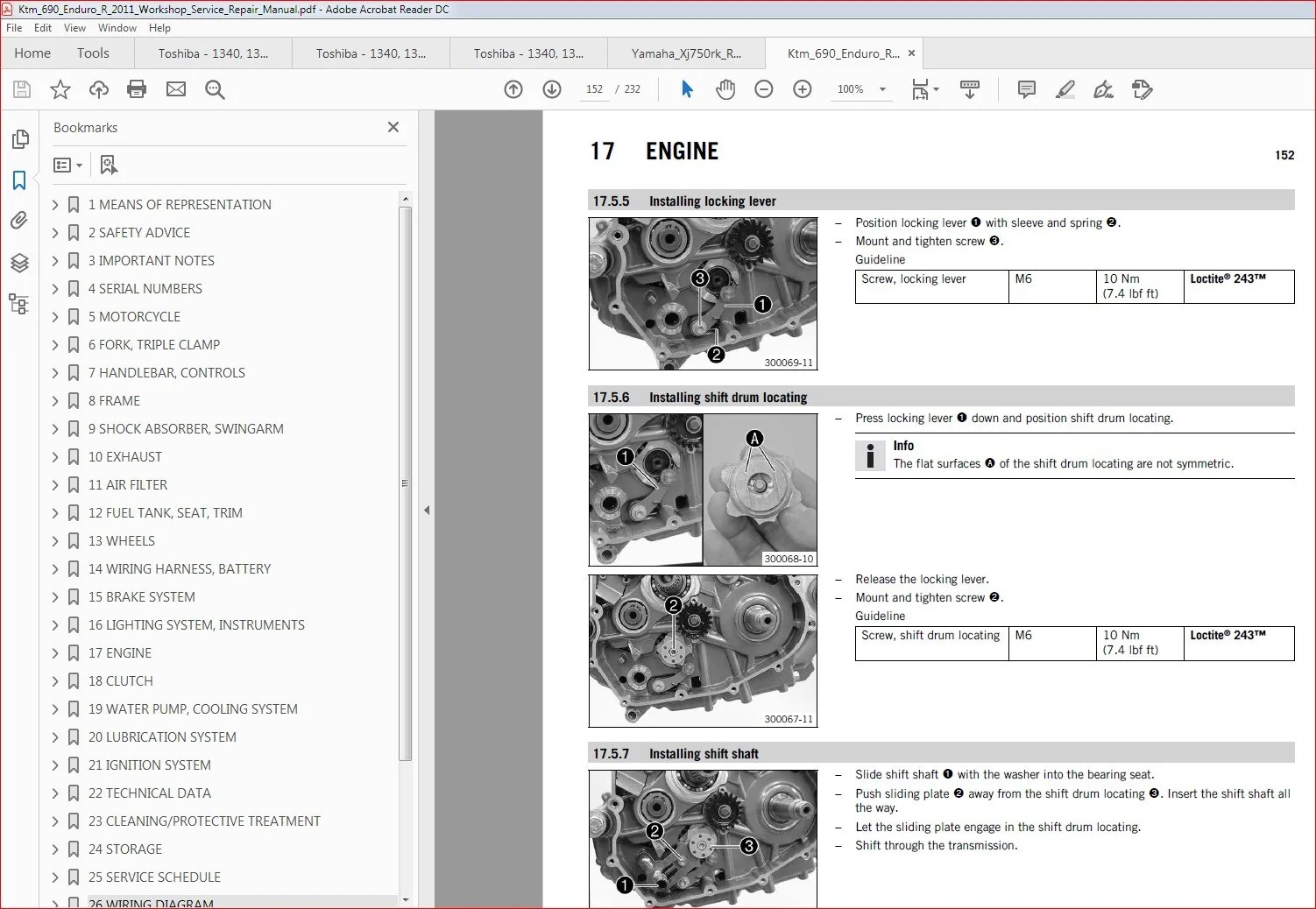The width and height of the screenshot is (1316, 909).
Task: Open the 5 MOTORCYCLE bookmark
Action: (x=134, y=317)
